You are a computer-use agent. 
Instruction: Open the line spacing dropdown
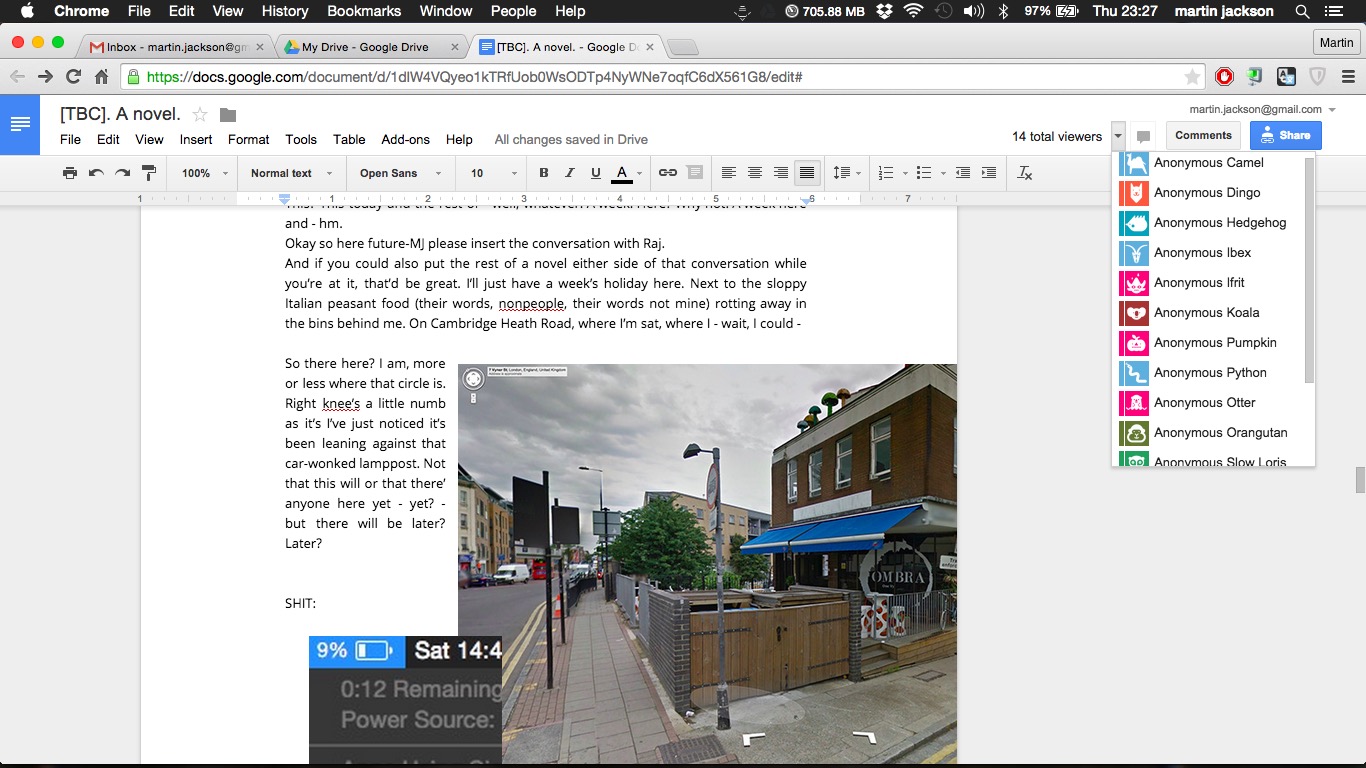(x=847, y=173)
